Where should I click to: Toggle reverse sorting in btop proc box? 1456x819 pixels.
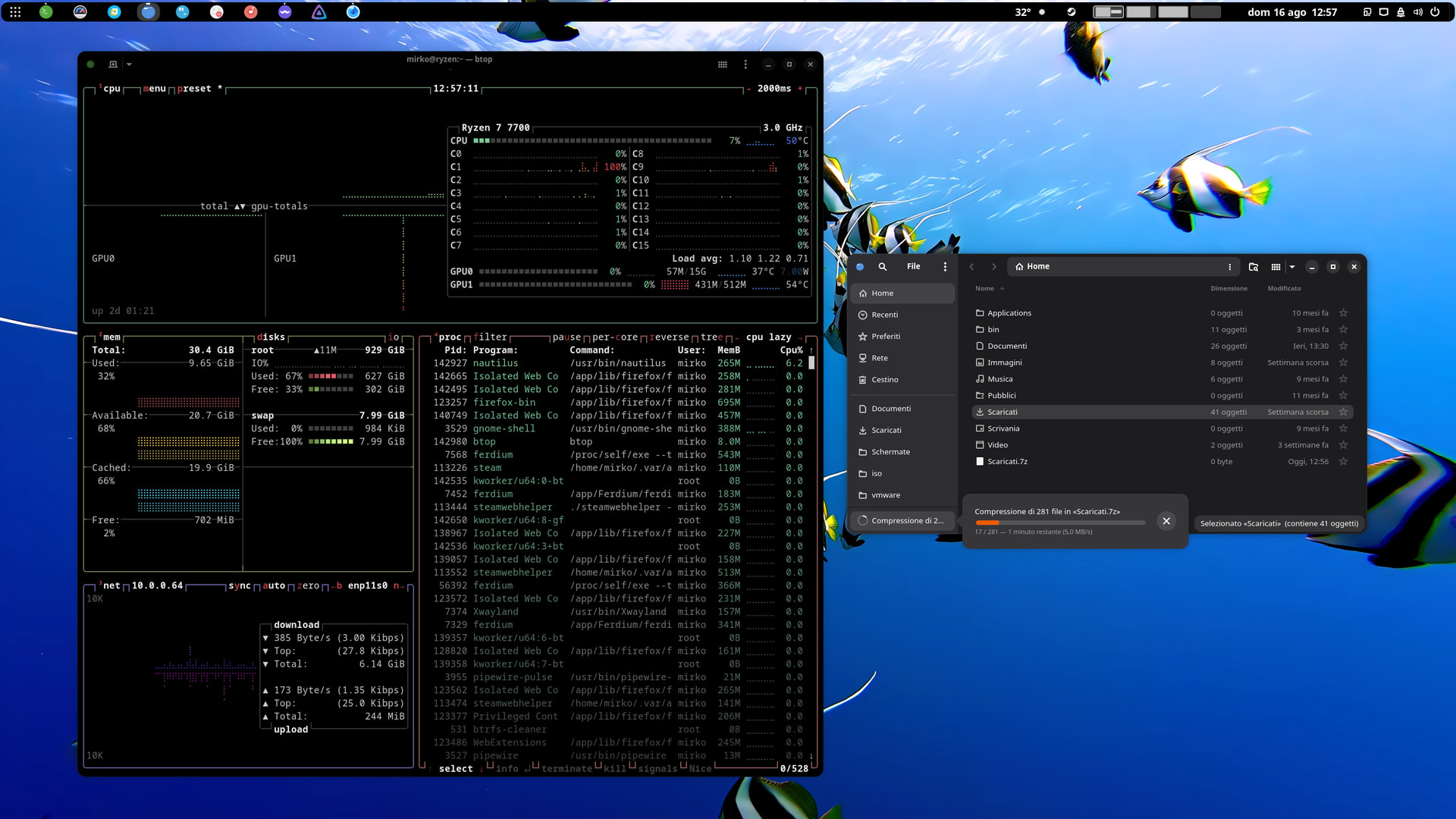click(x=670, y=337)
